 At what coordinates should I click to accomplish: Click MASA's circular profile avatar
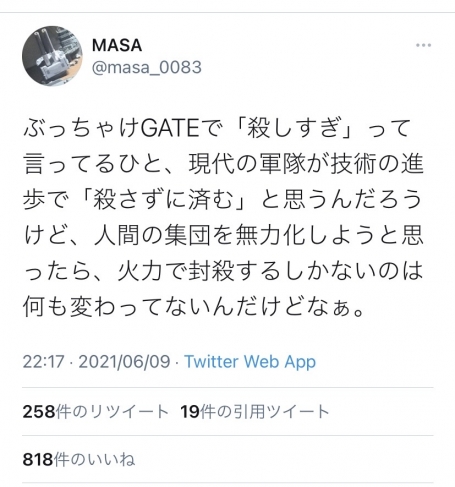point(52,56)
